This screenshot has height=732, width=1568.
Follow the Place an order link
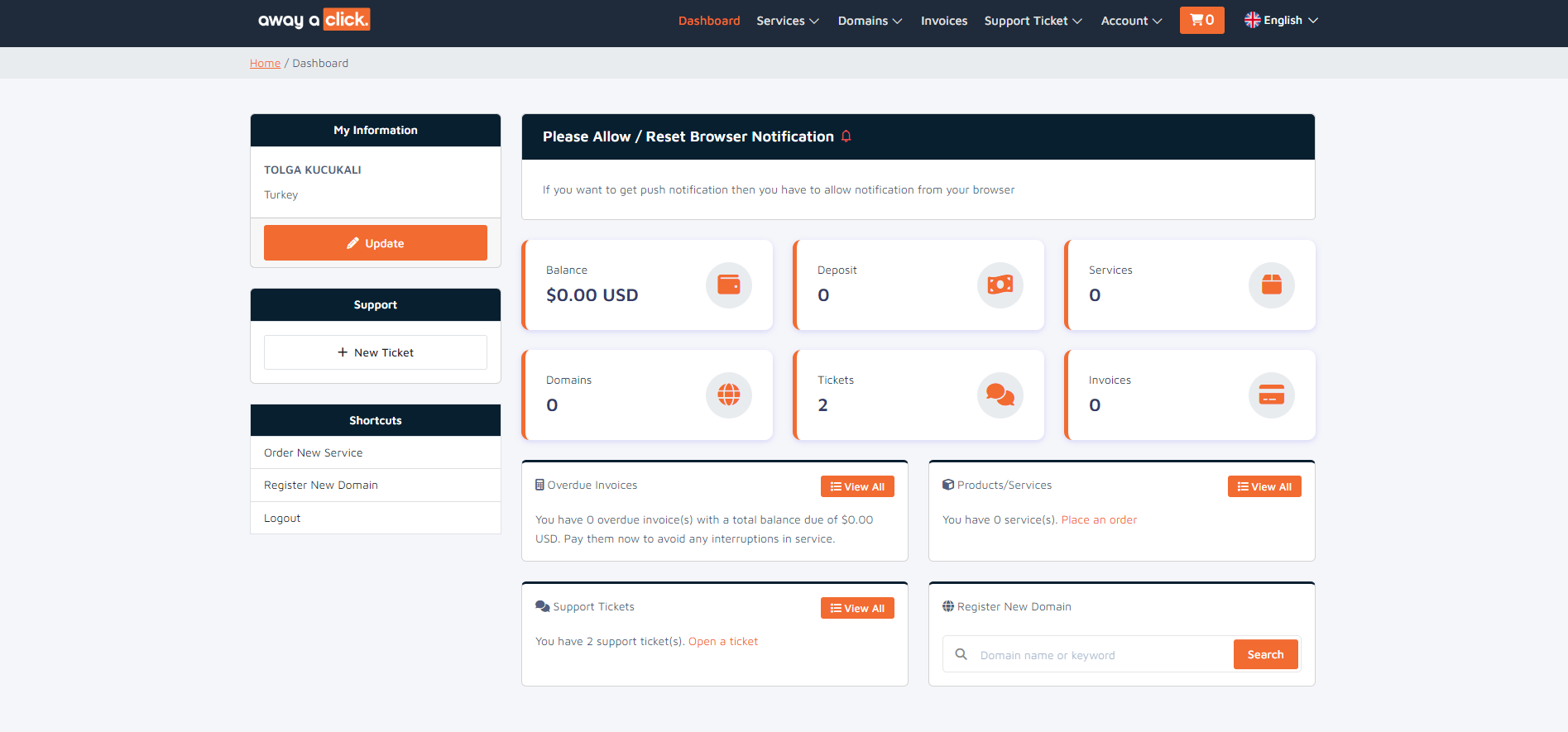click(1099, 520)
